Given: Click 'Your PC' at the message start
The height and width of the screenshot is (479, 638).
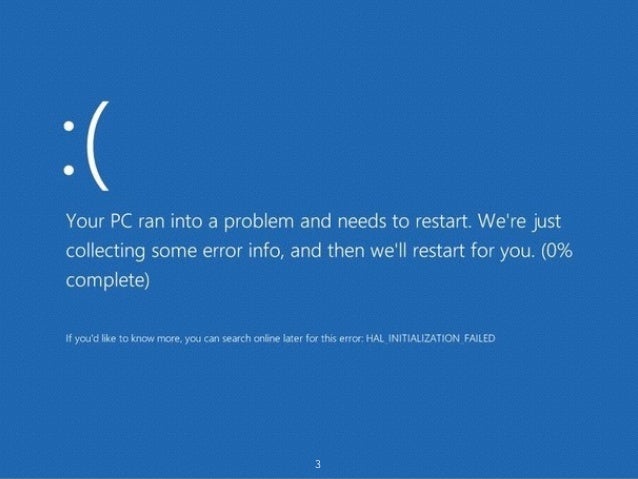Looking at the screenshot, I should coord(99,222).
